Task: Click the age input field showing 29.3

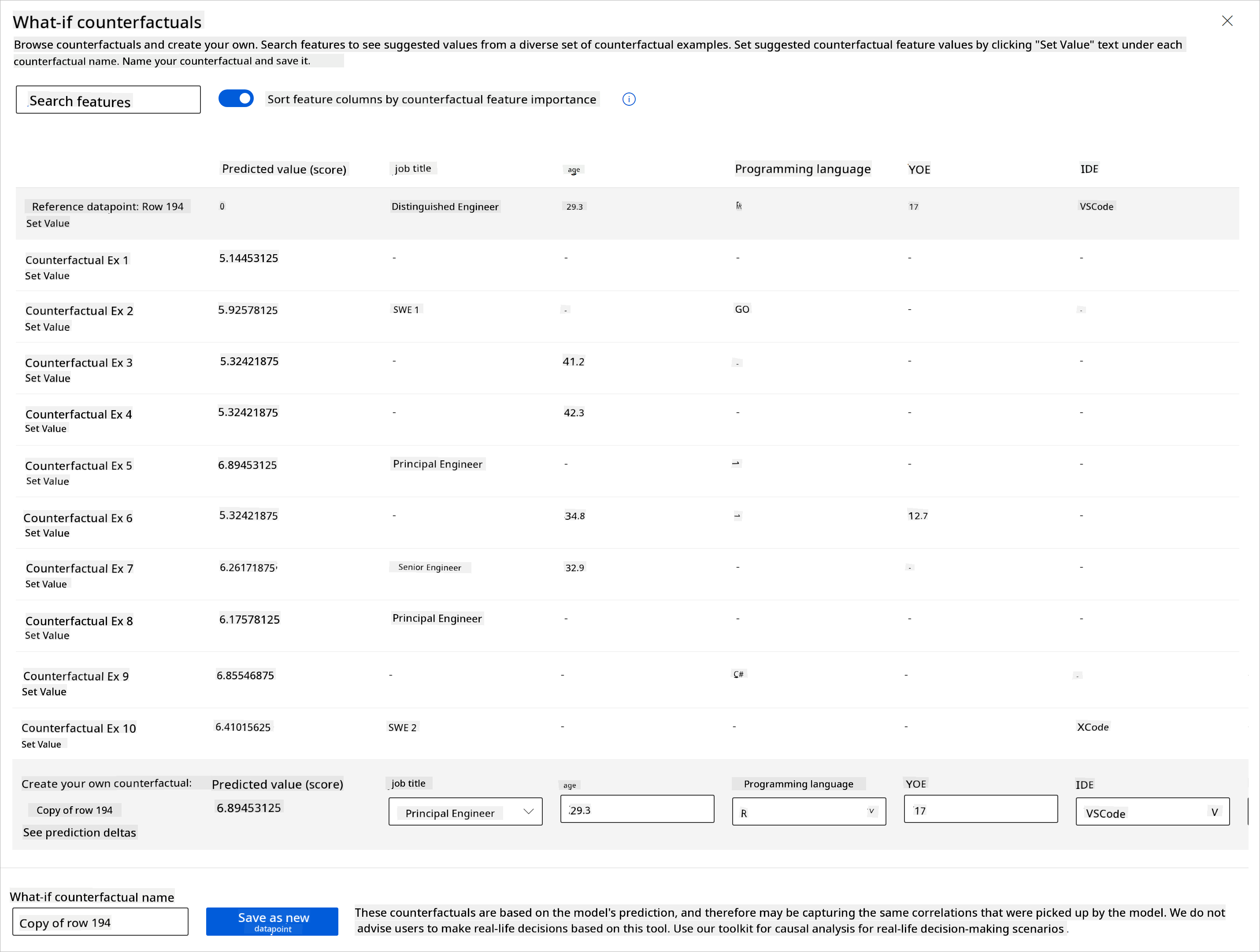Action: pyautogui.click(x=637, y=810)
